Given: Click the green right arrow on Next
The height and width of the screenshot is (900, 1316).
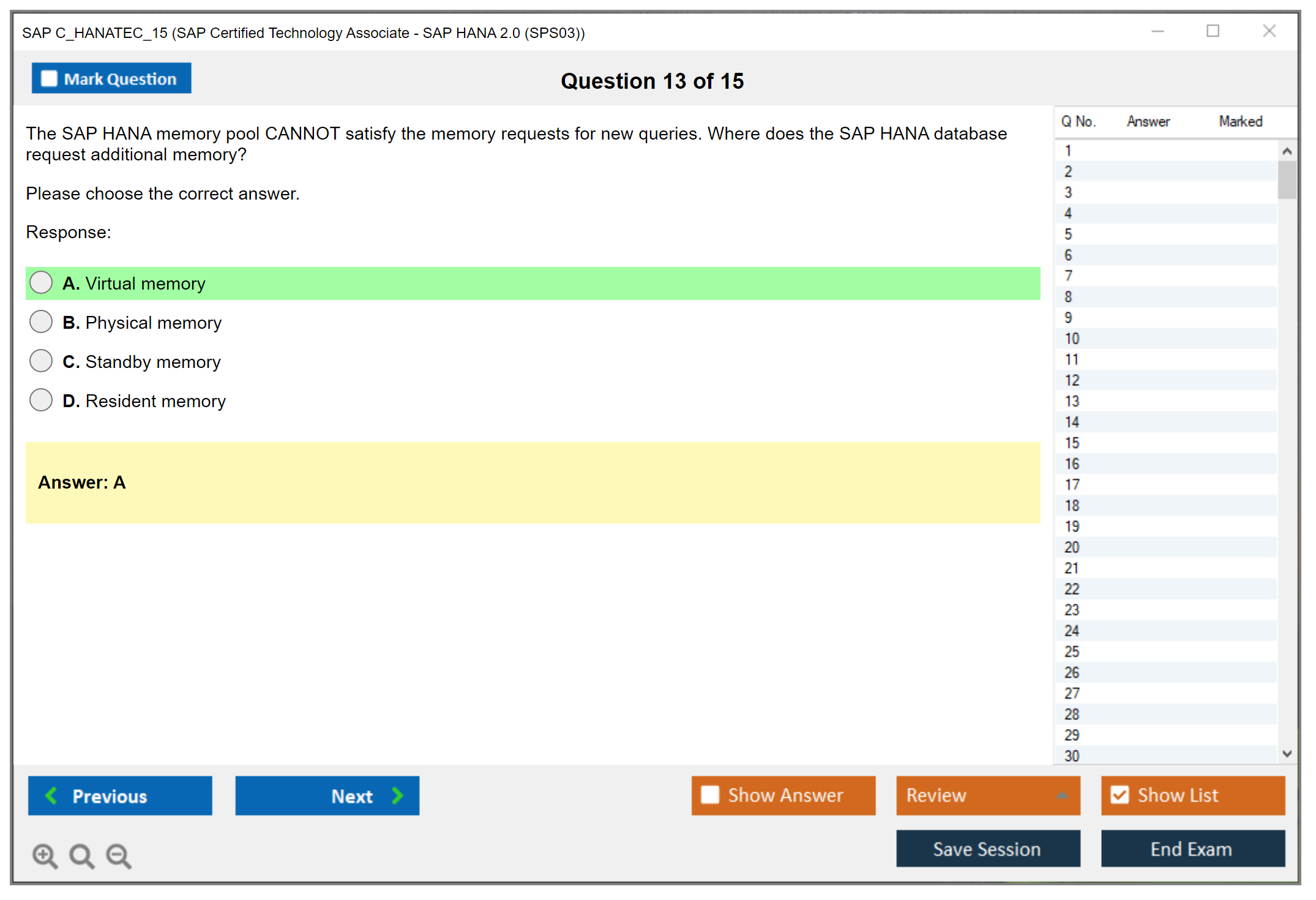Looking at the screenshot, I should click(397, 795).
